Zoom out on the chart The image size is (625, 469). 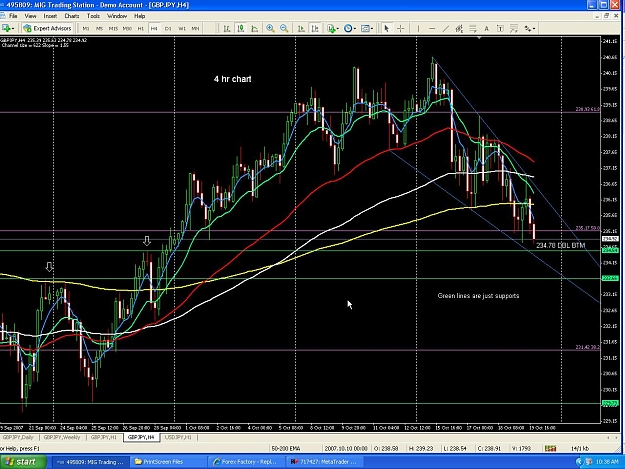[x=284, y=28]
